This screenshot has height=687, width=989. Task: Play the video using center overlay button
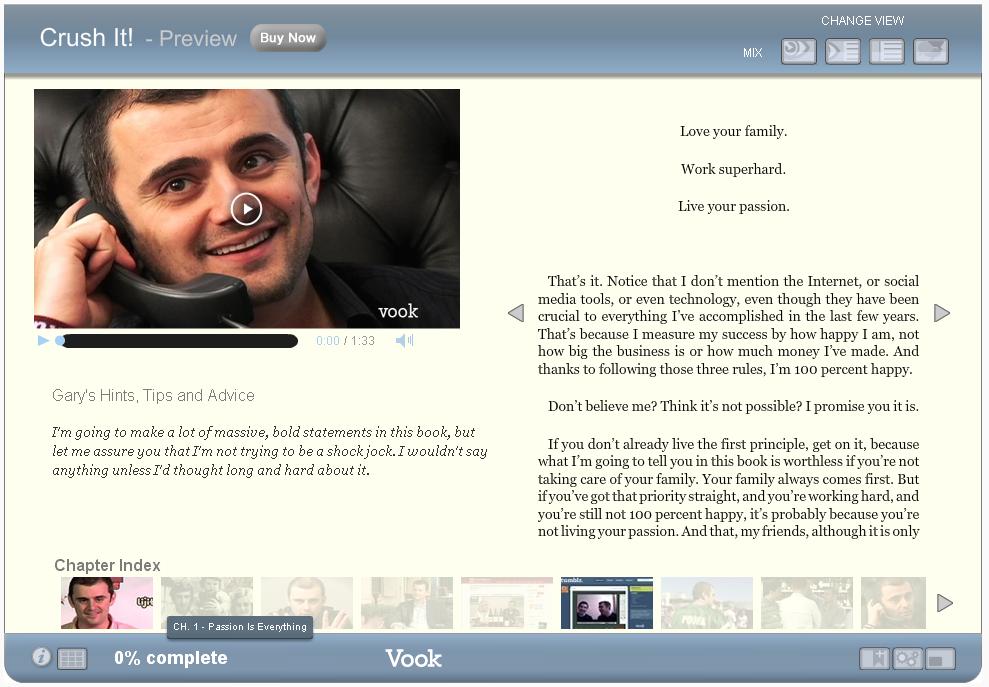point(246,209)
